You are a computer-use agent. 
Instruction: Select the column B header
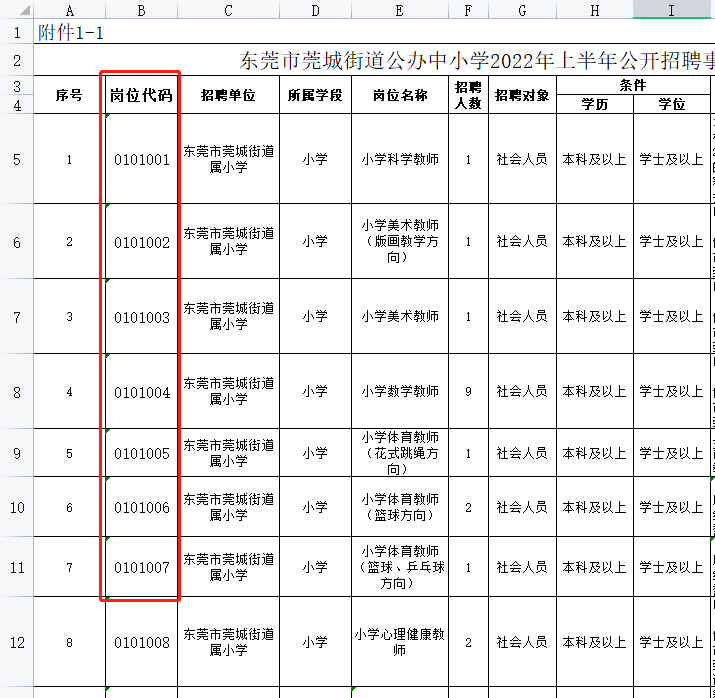coord(141,9)
